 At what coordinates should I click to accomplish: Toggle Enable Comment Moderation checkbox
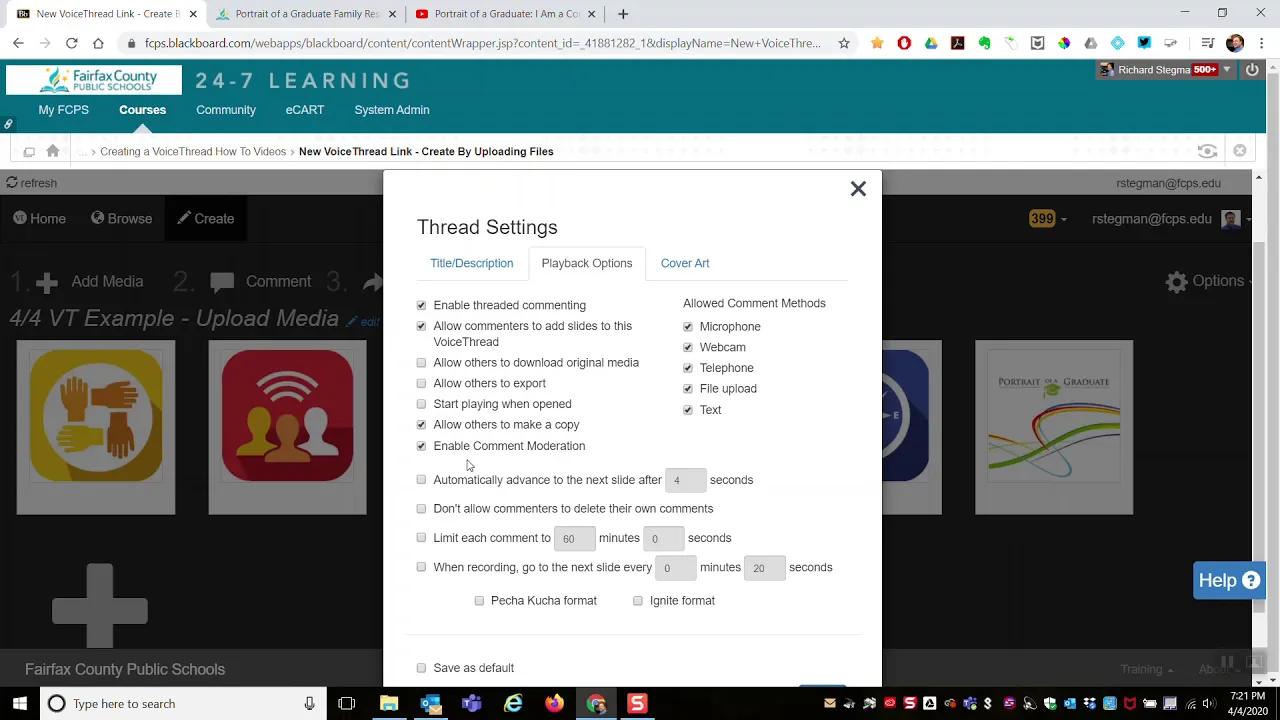[421, 446]
